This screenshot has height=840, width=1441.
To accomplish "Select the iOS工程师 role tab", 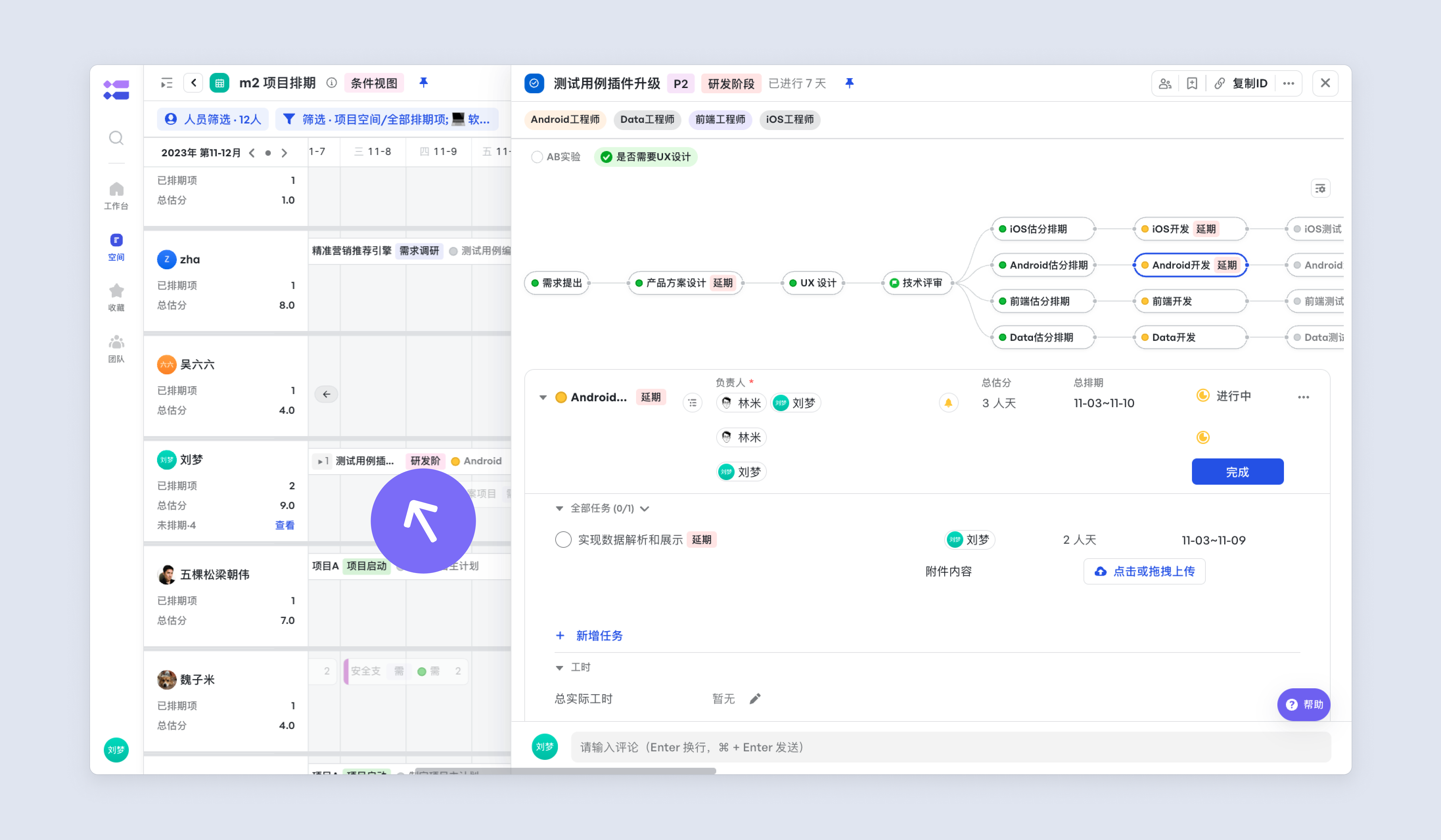I will pos(790,120).
